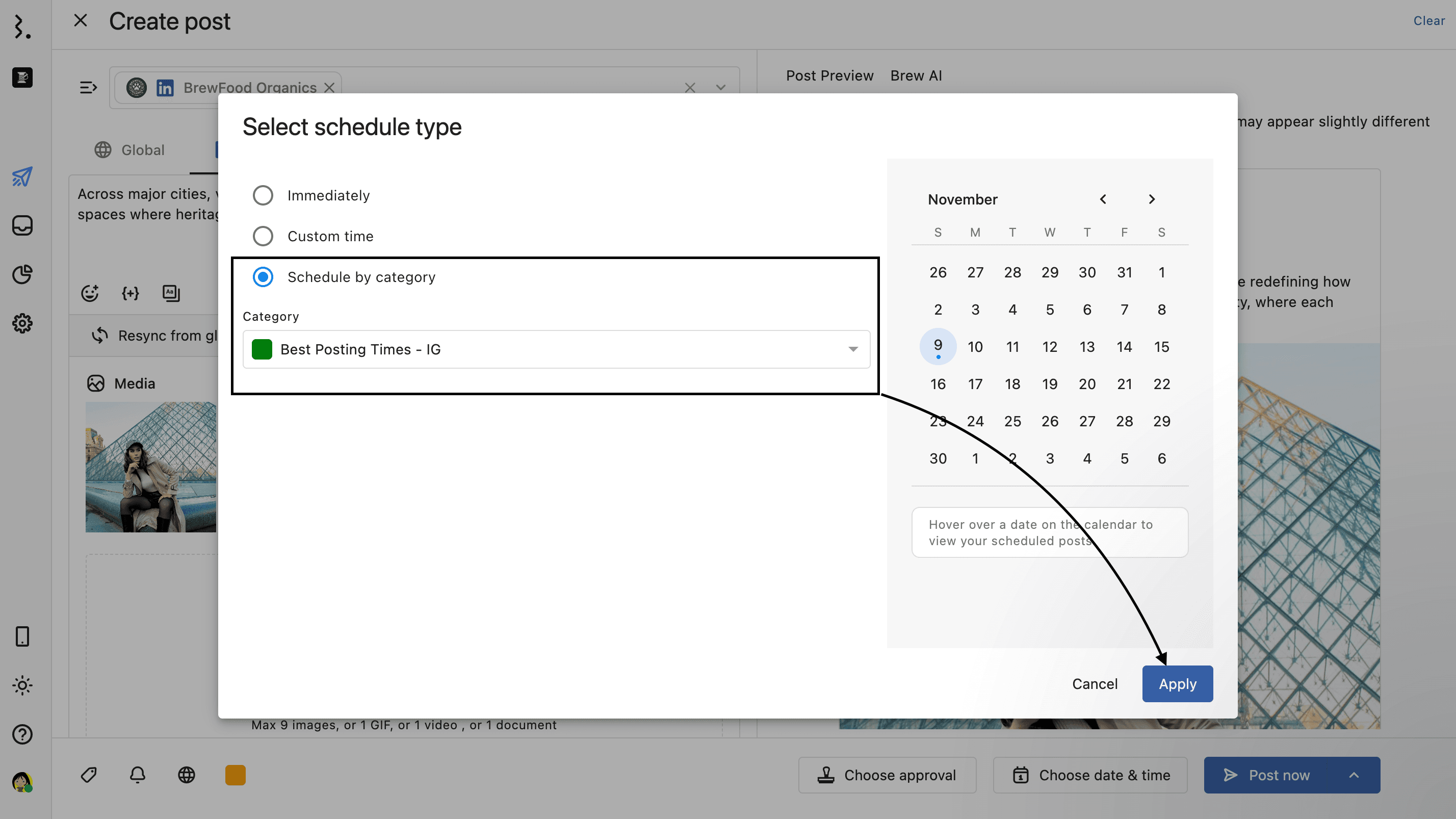Click the help question mark icon
Viewport: 1456px width, 819px height.
[x=22, y=734]
